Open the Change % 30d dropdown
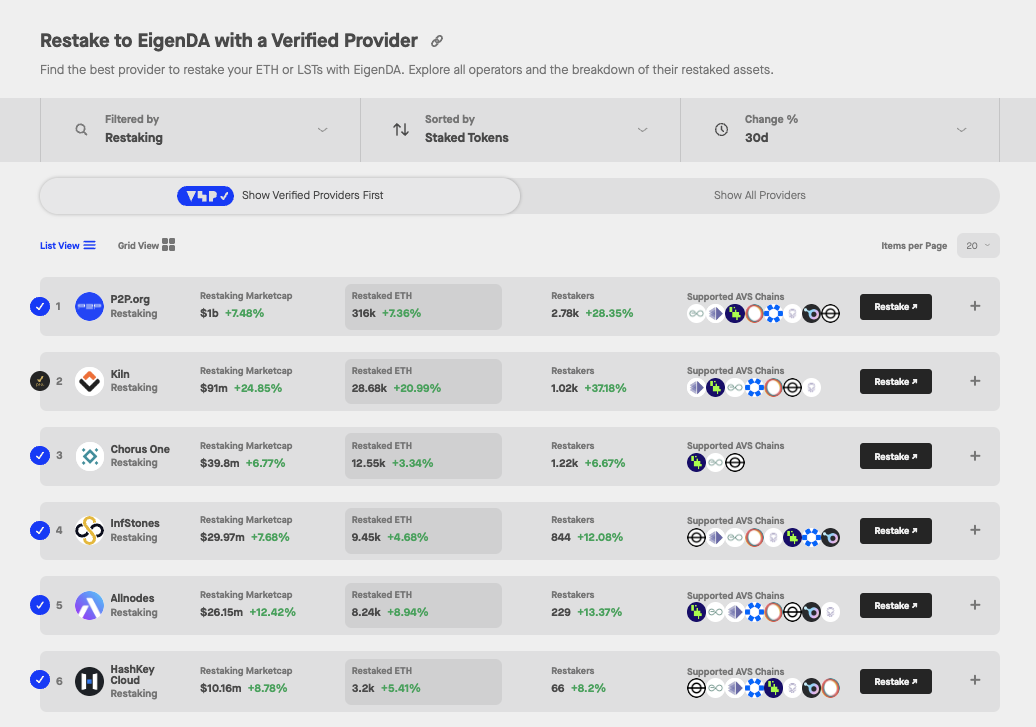This screenshot has height=727, width=1036. [x=840, y=130]
